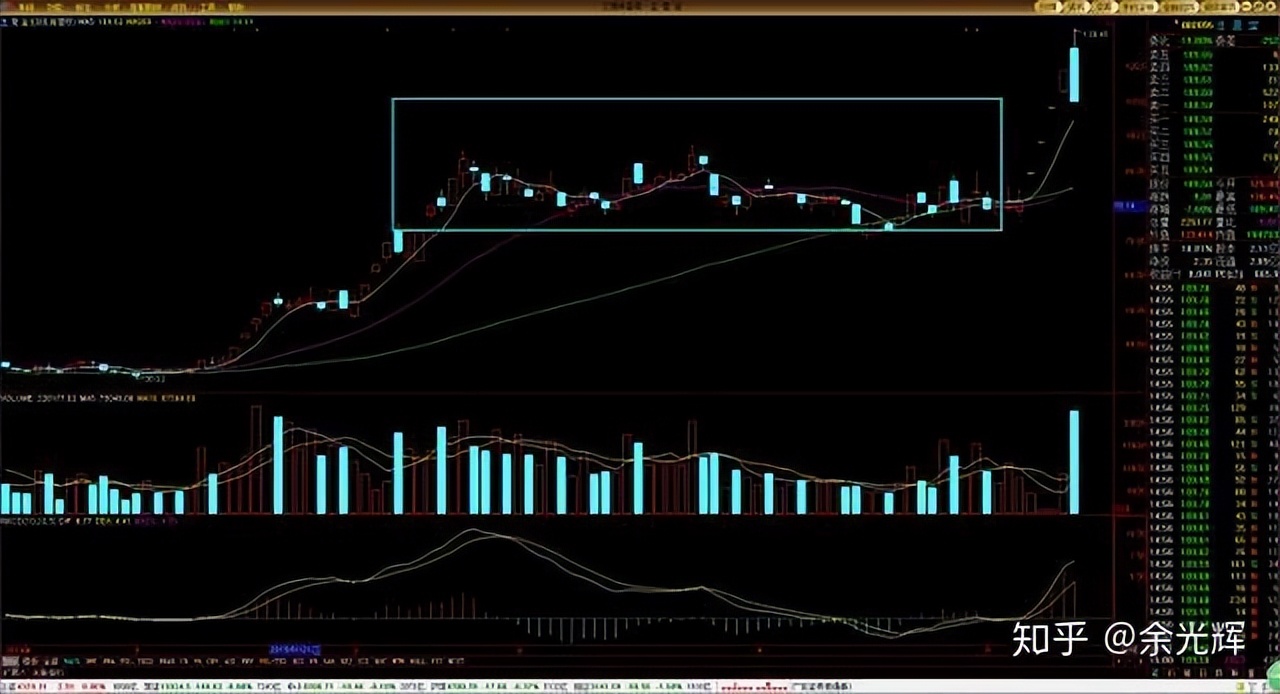Image resolution: width=1280 pixels, height=694 pixels.
Task: Select the tallest cyan candlestick at chart's right
Action: pos(1074,74)
